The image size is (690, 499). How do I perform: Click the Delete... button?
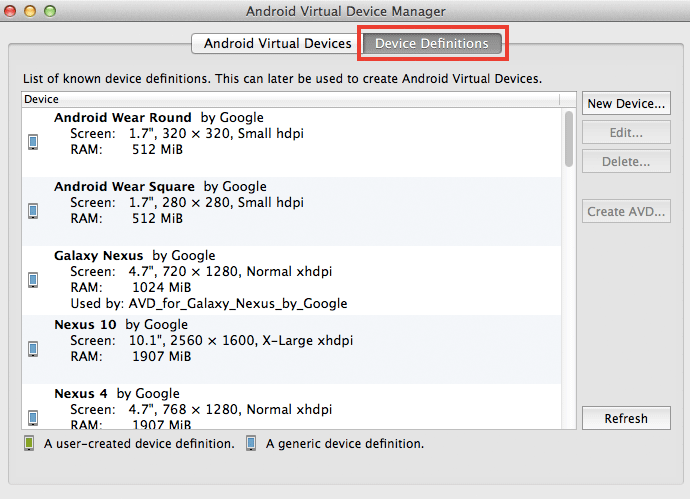click(626, 161)
